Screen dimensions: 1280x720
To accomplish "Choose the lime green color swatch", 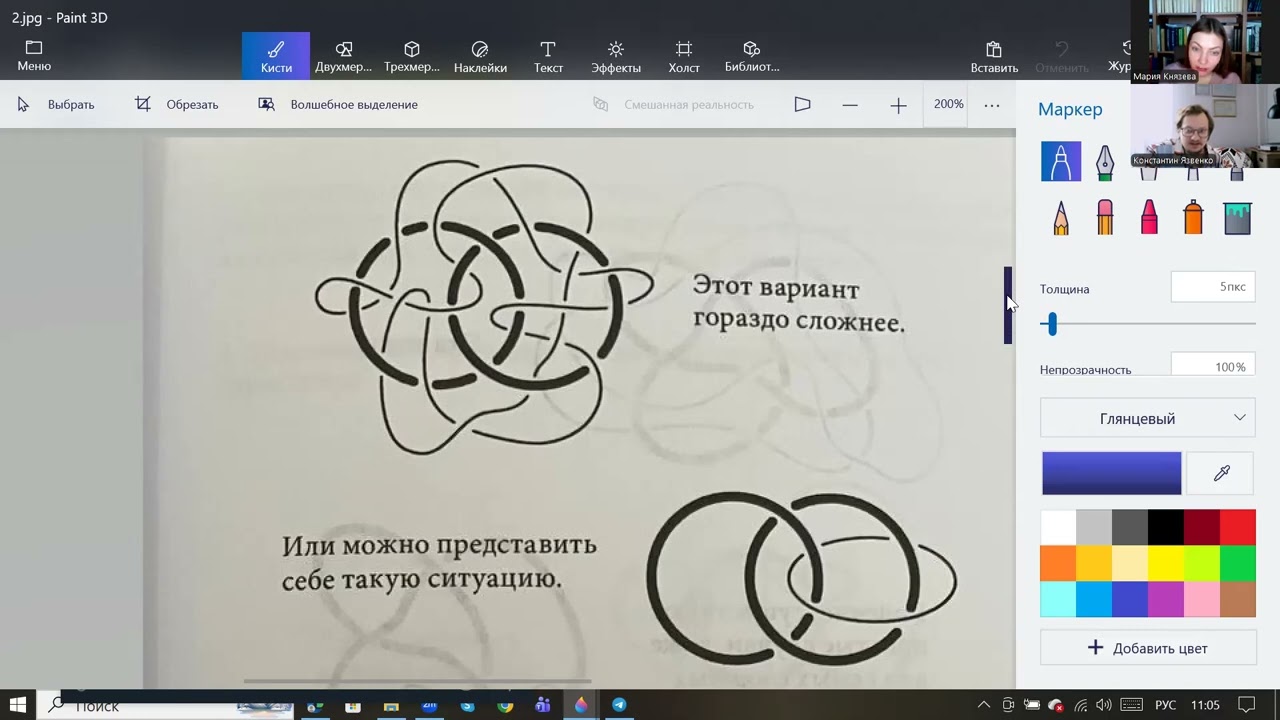I will 1202,563.
